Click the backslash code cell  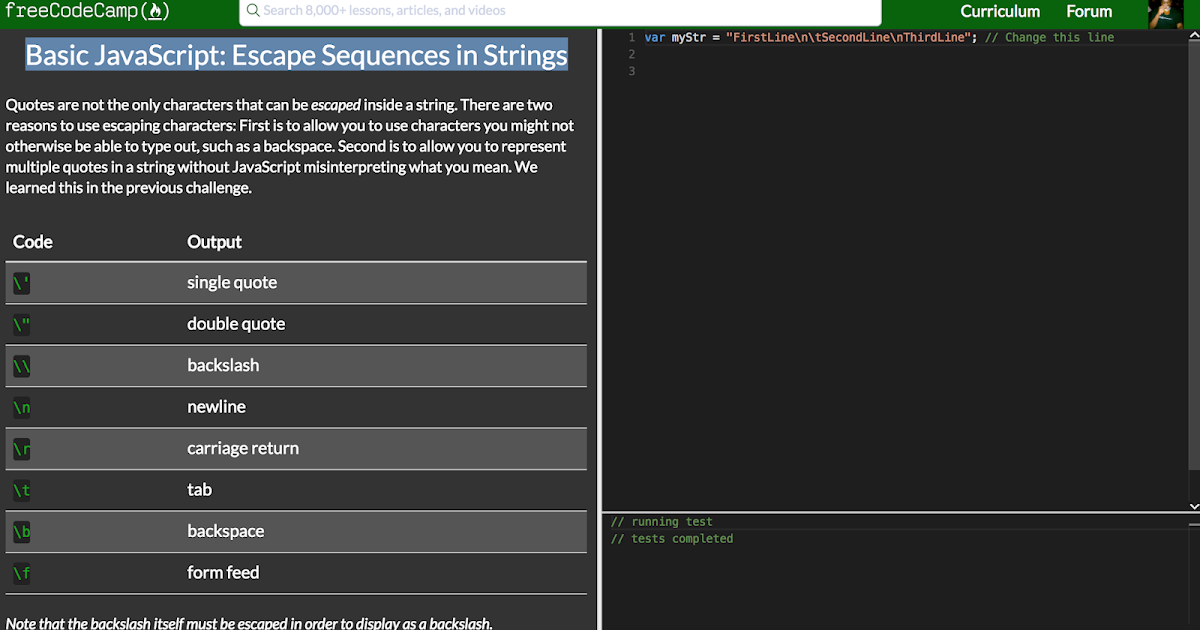point(22,366)
